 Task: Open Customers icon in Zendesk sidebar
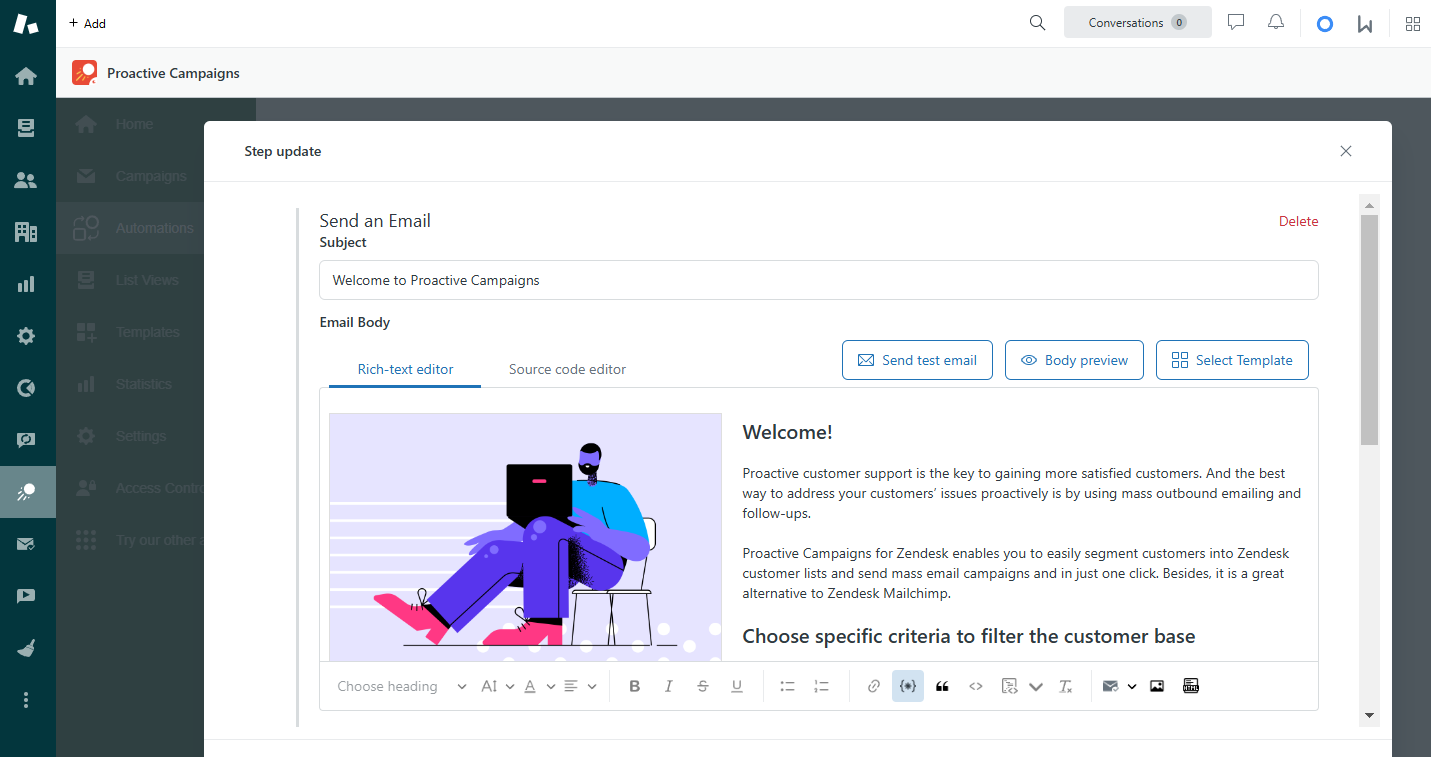tap(26, 180)
